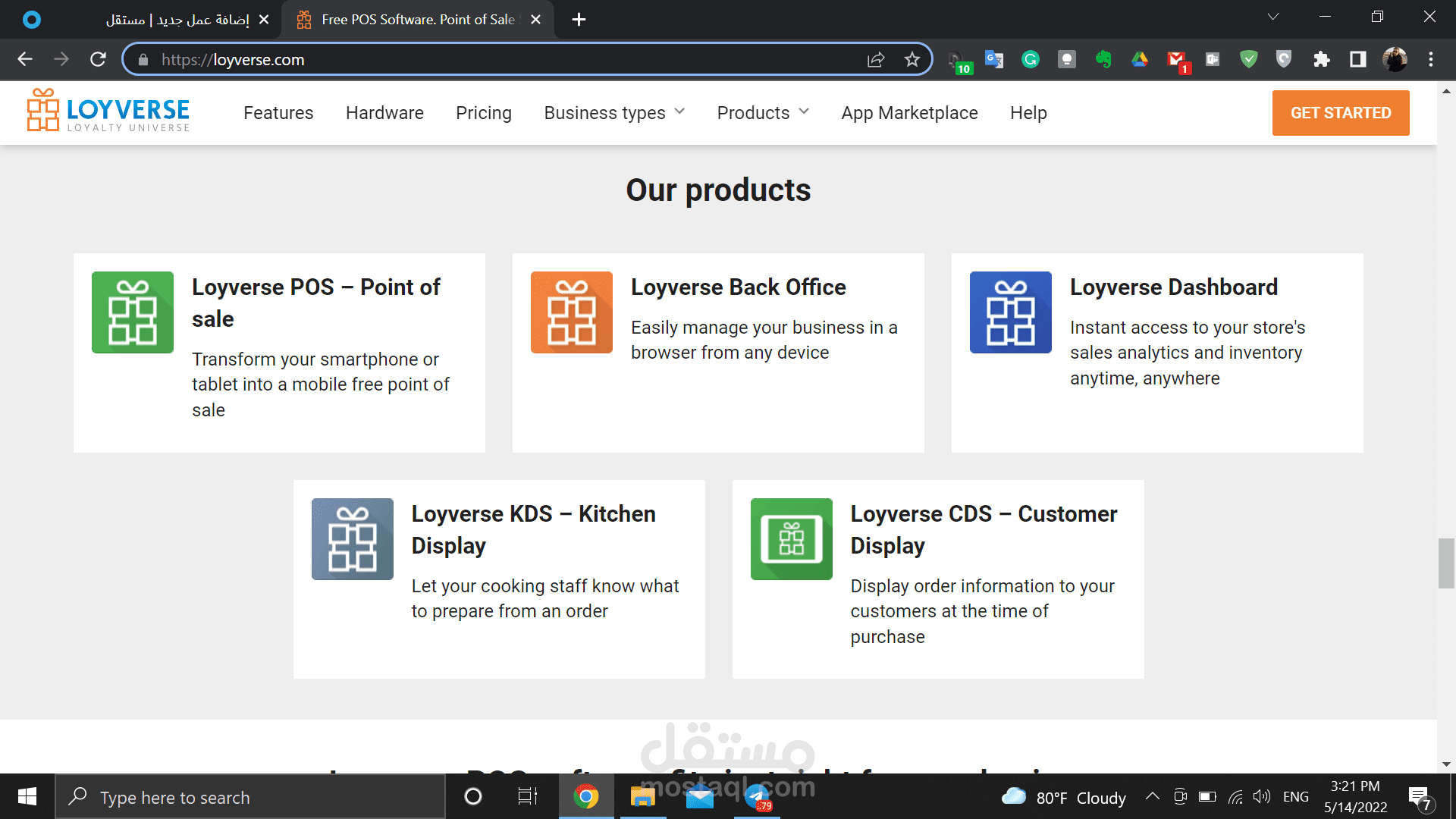The image size is (1456, 819).
Task: Open the Chrome extensions puzzle icon
Action: pos(1322,60)
